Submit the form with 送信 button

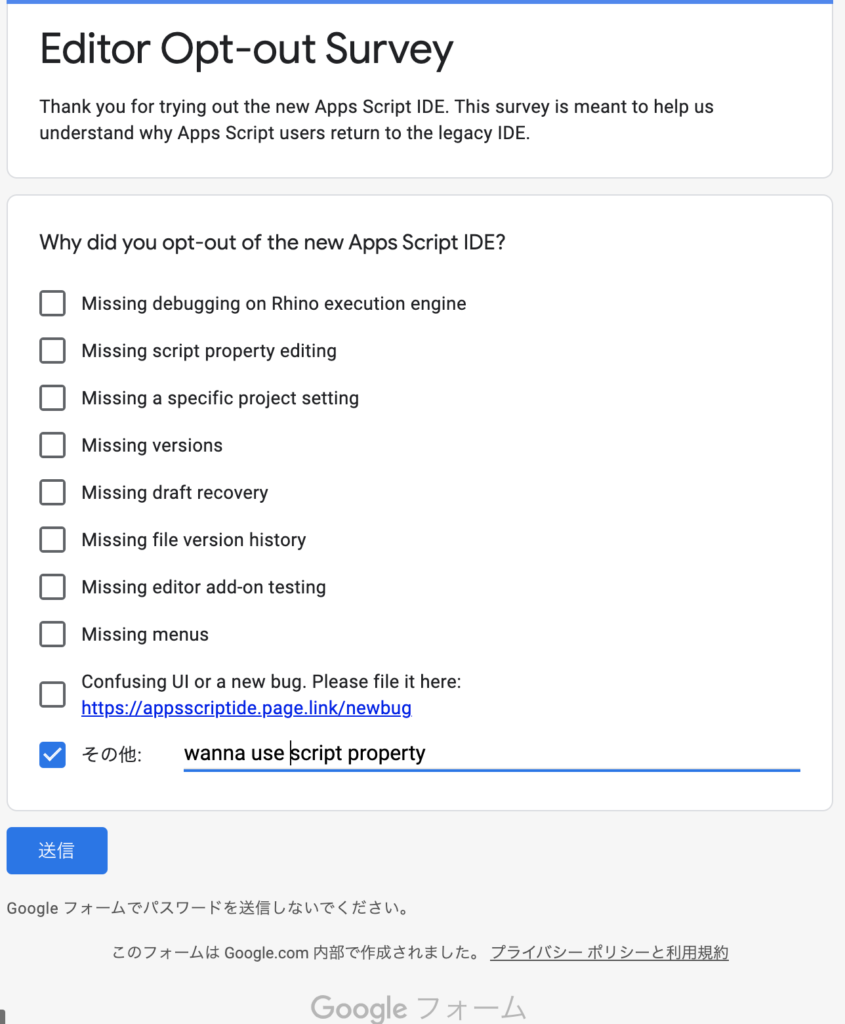tap(57, 850)
